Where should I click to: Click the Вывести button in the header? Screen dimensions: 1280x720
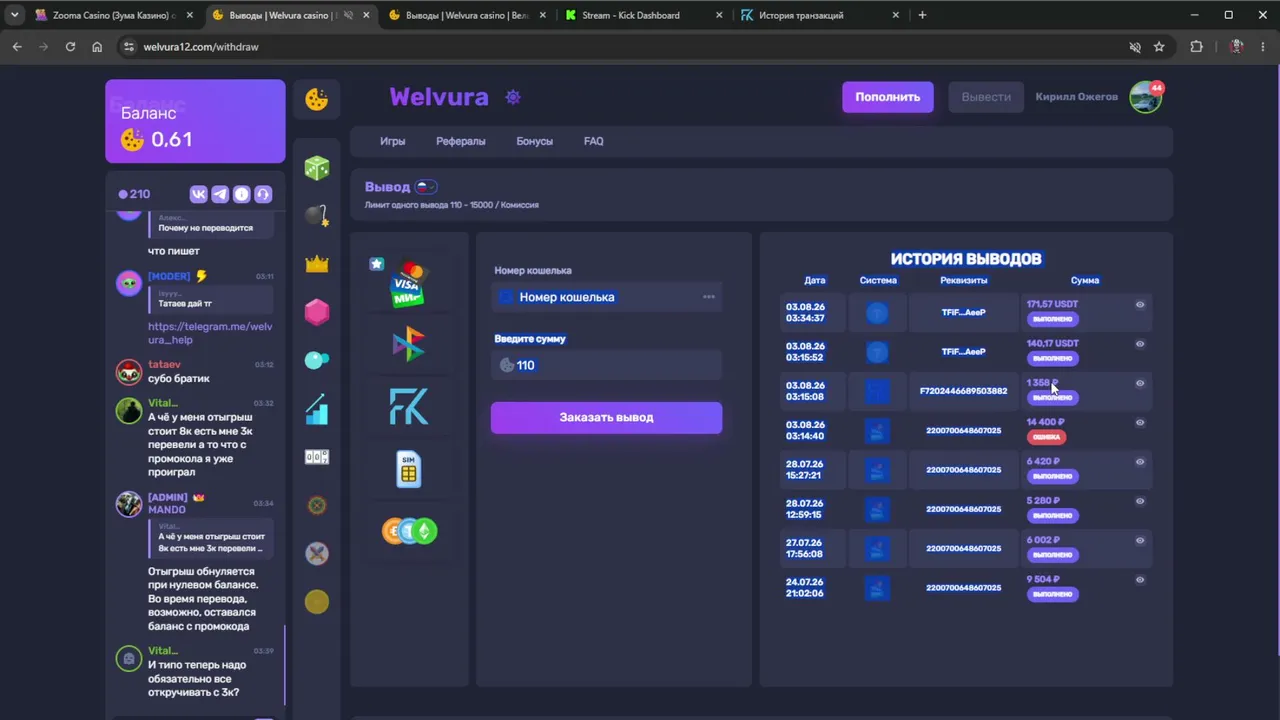pos(986,97)
